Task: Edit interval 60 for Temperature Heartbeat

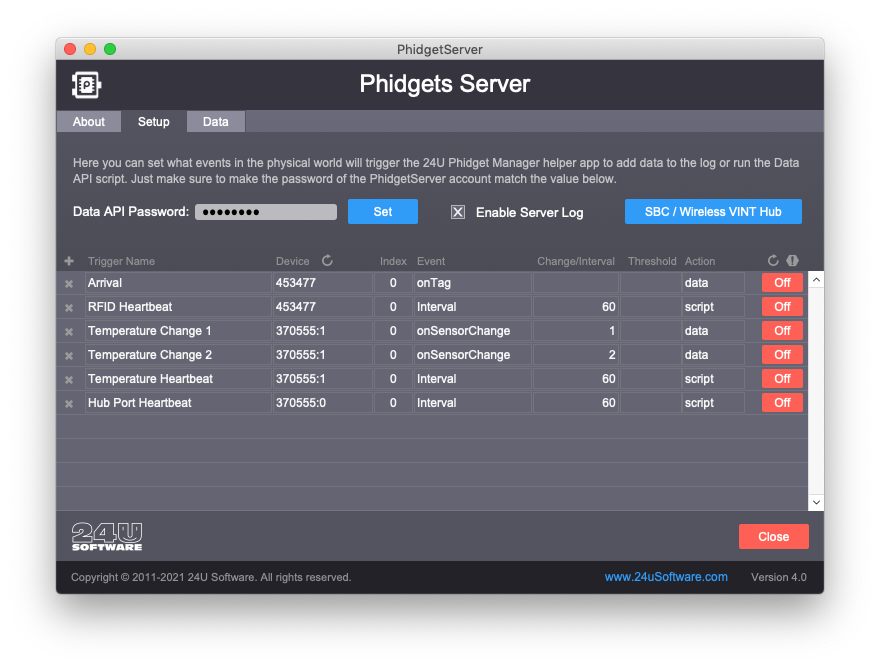Action: coord(575,379)
